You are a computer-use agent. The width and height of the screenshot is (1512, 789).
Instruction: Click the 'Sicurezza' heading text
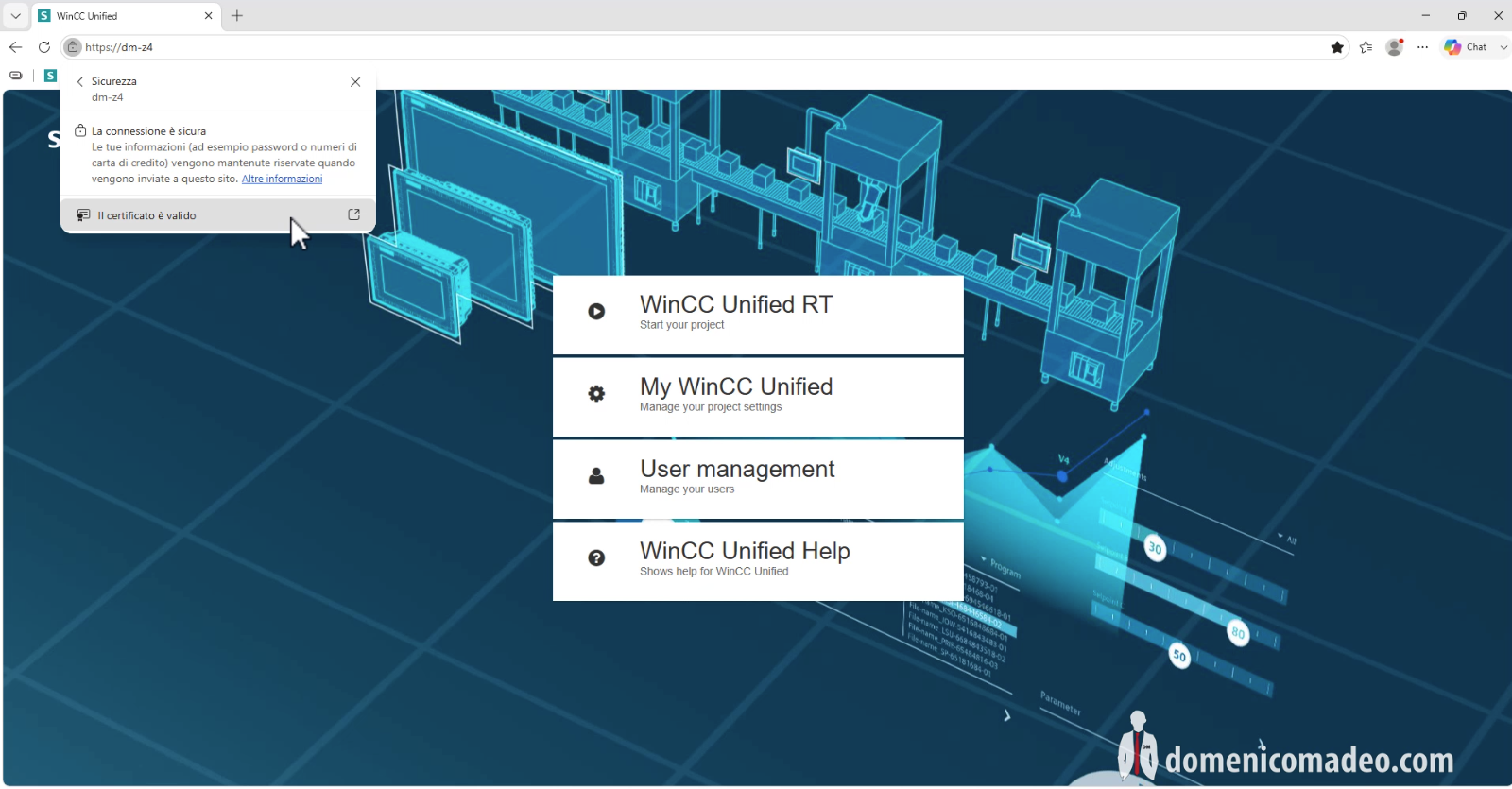coord(114,81)
